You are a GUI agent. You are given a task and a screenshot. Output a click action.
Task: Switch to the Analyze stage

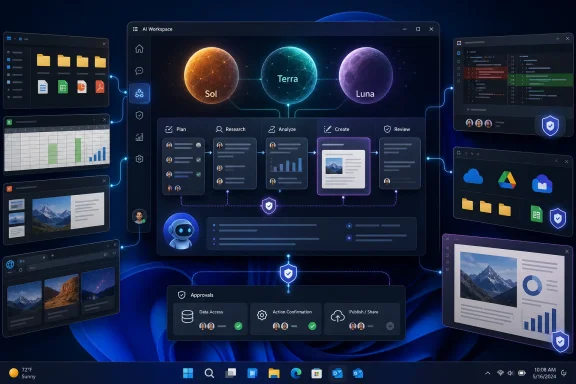[x=282, y=129]
